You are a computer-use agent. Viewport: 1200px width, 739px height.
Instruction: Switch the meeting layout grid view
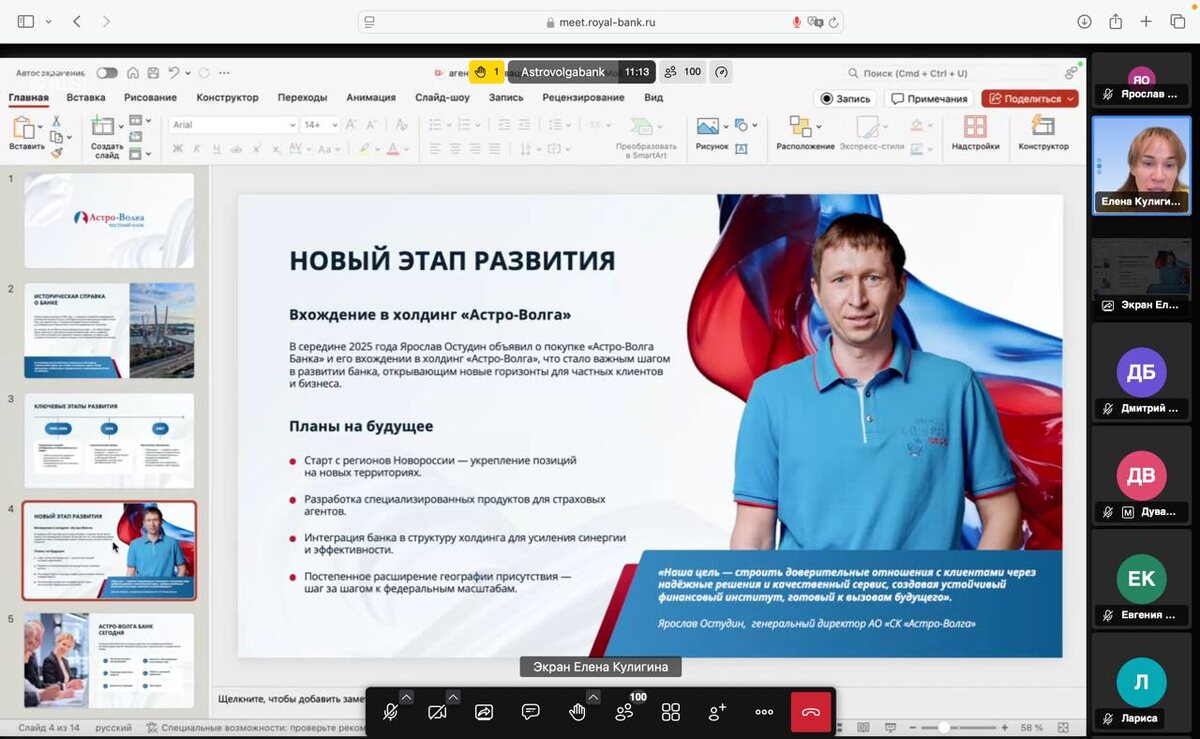click(671, 712)
